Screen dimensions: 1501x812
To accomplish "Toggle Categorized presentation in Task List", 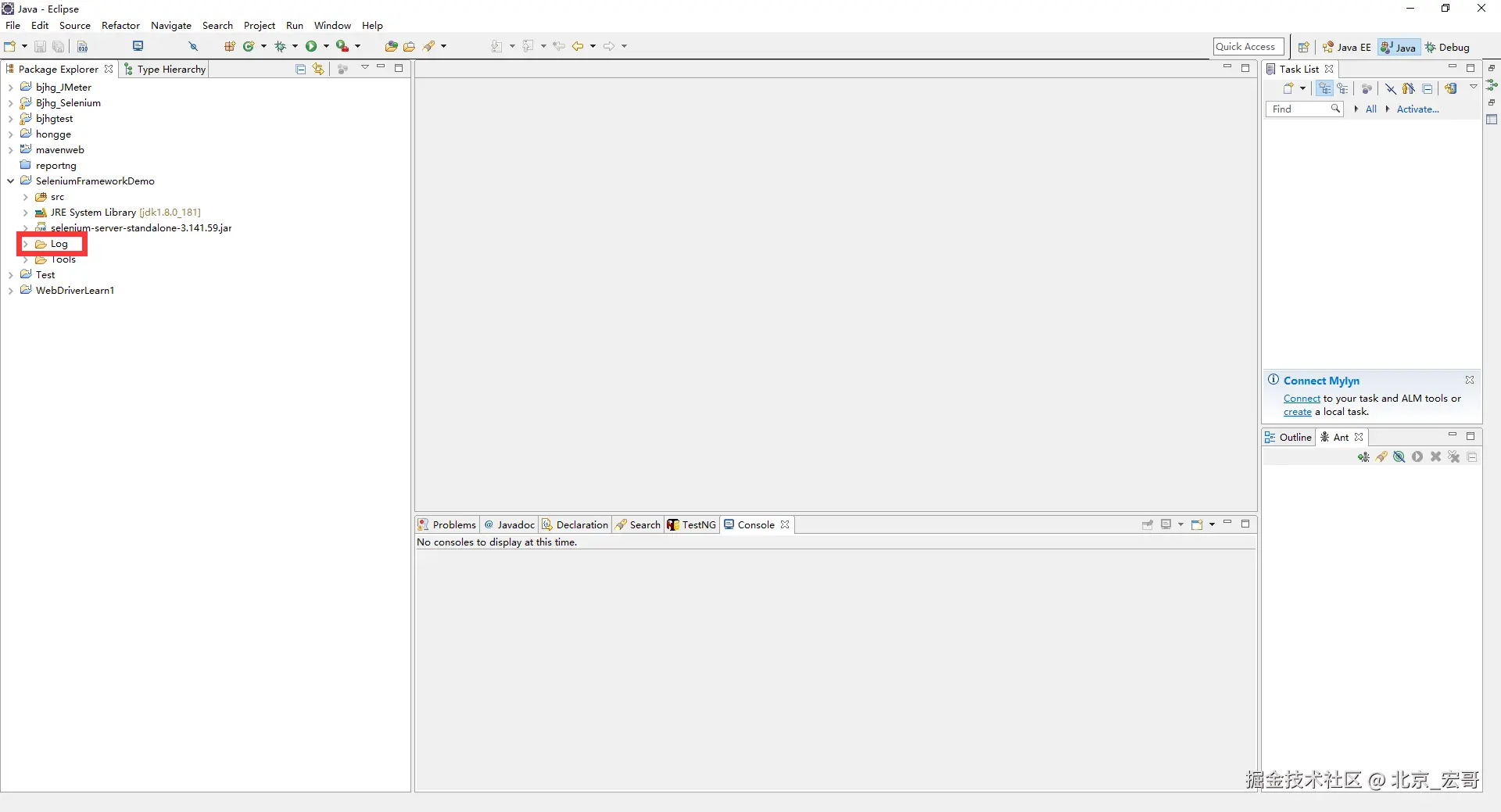I will point(1324,88).
